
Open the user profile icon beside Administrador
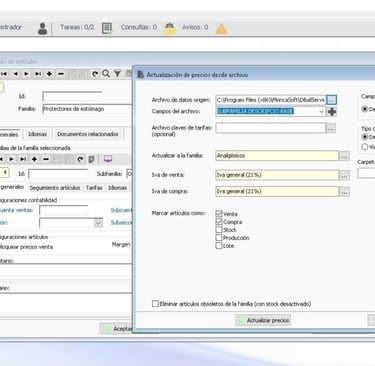click(42, 29)
